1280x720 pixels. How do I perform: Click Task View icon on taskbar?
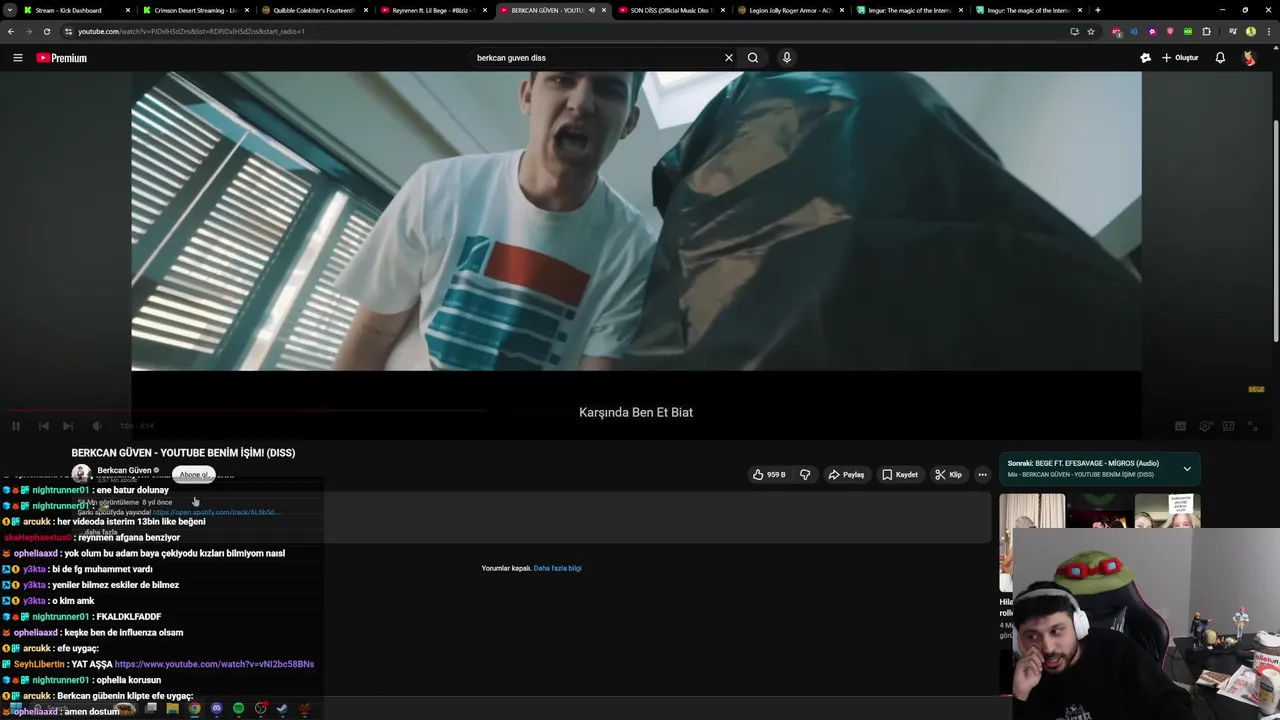150,709
